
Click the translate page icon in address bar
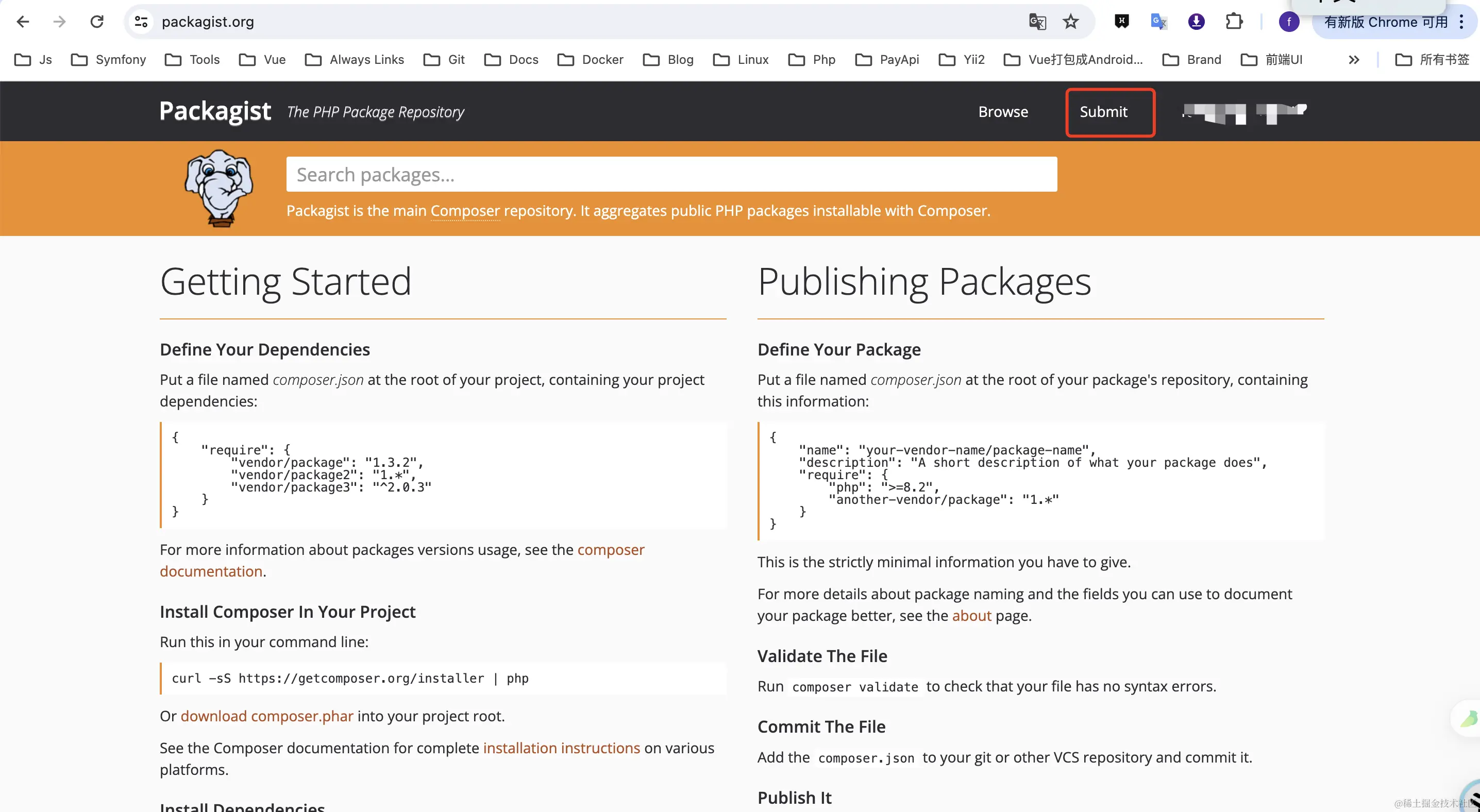coord(1037,22)
